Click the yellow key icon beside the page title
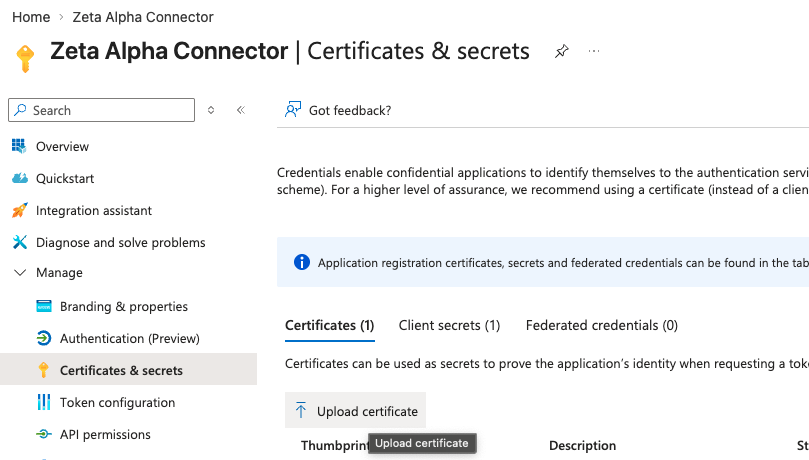The height and width of the screenshot is (460, 809). point(25,58)
